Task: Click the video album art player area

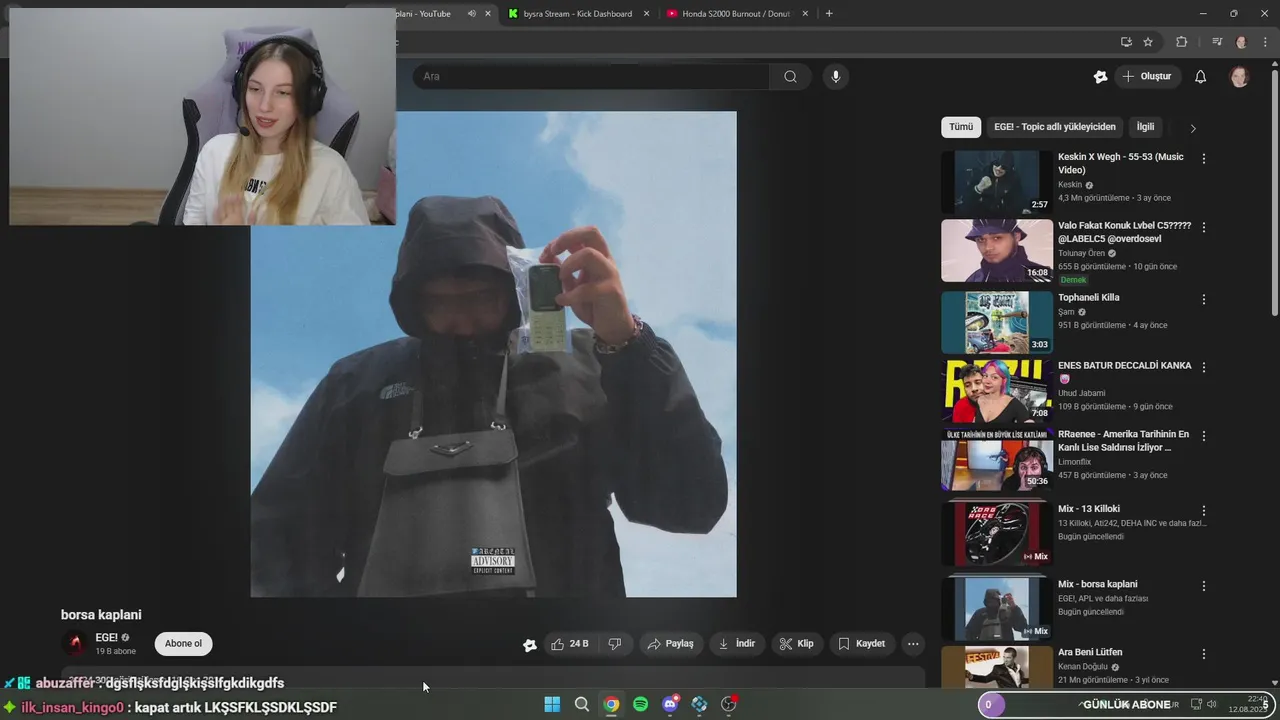Action: coord(493,354)
